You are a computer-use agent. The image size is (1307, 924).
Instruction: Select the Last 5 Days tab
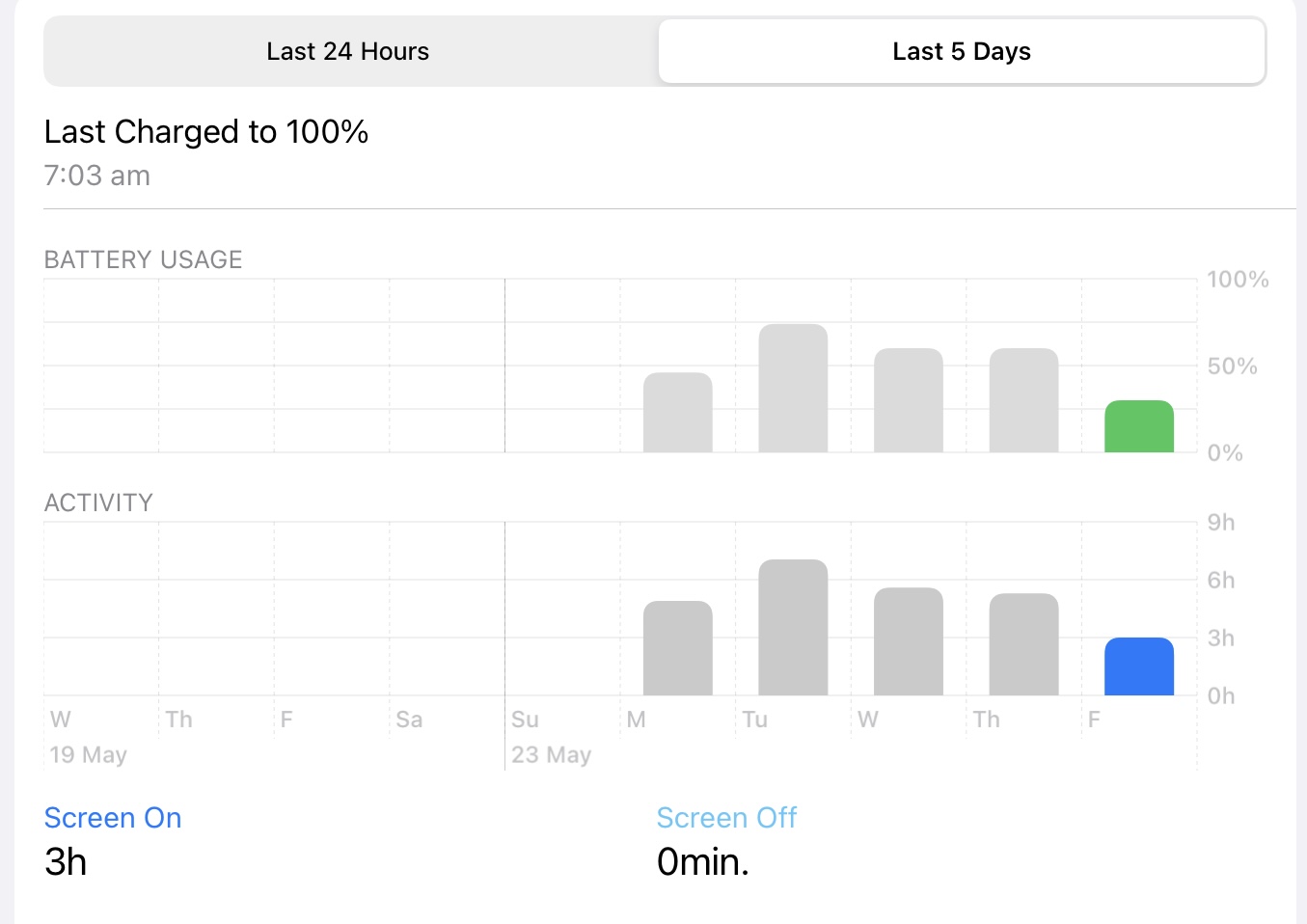click(962, 51)
